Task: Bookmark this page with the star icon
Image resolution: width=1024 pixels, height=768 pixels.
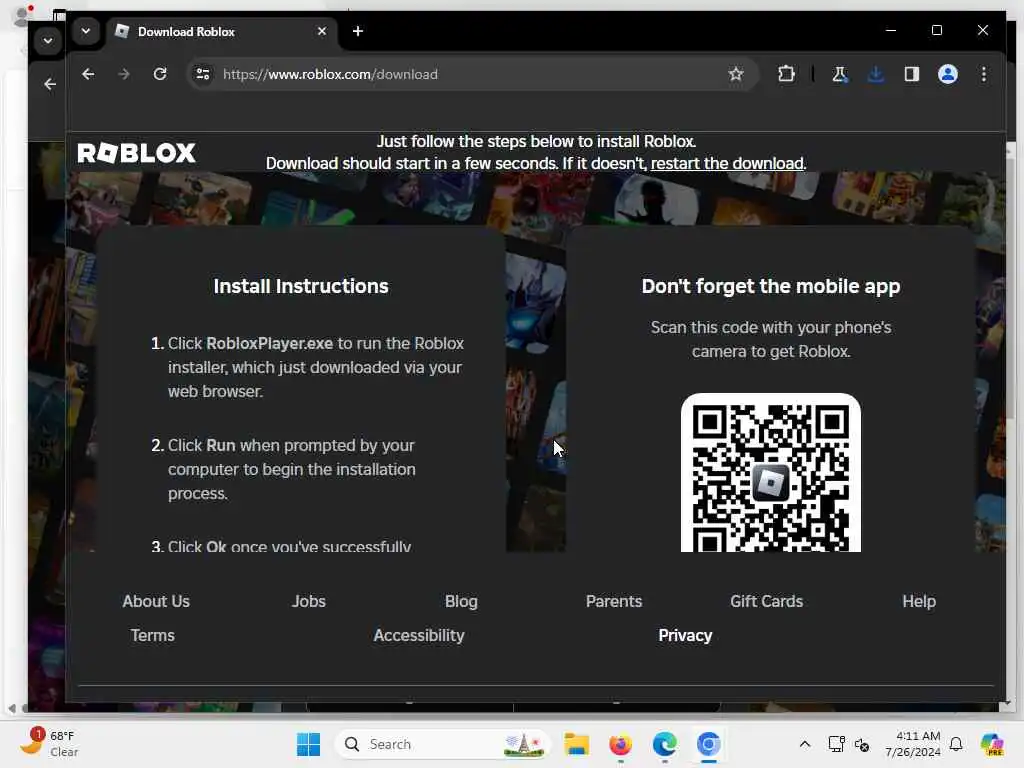Action: [x=736, y=74]
